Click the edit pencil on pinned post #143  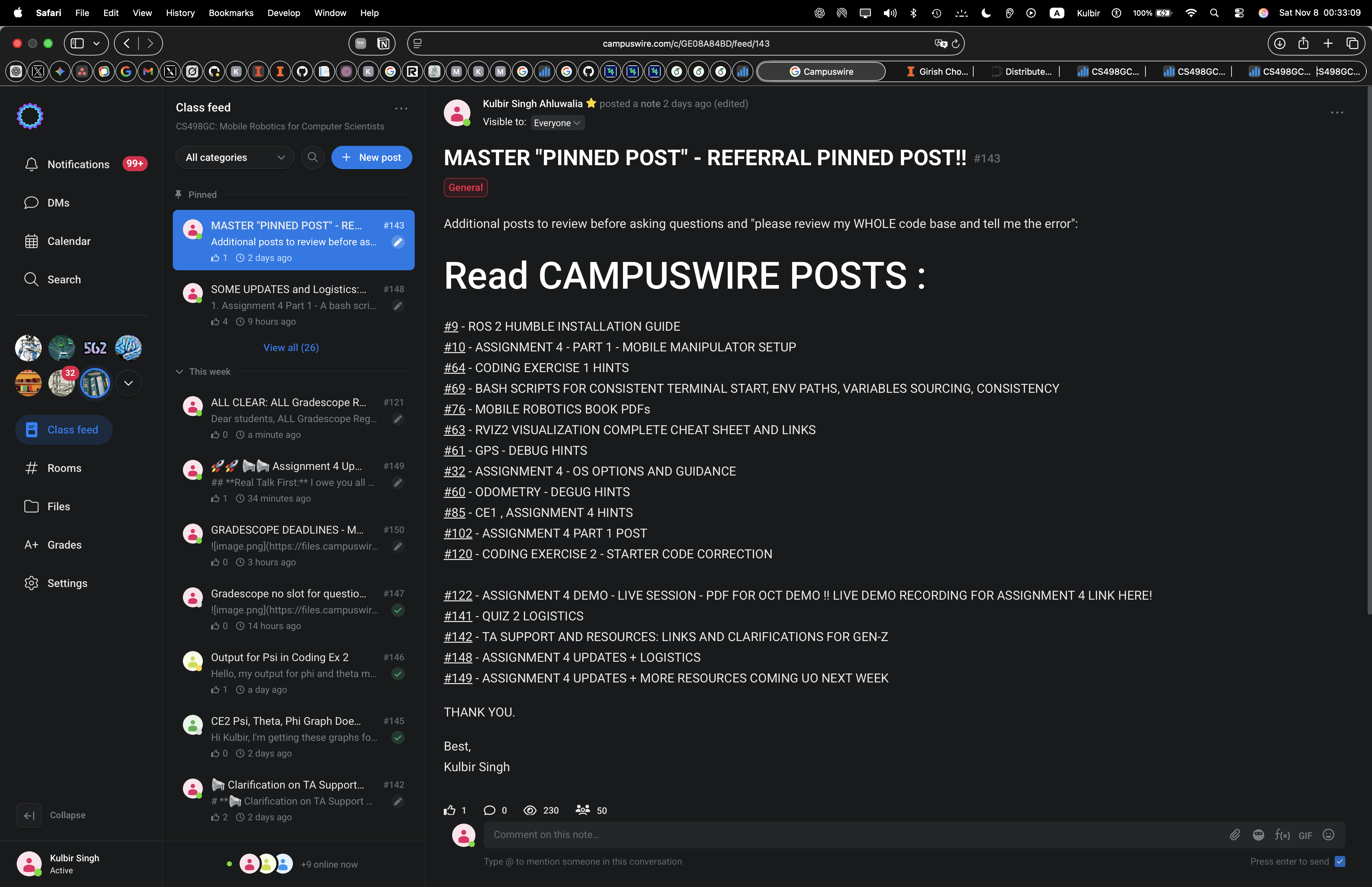(397, 242)
